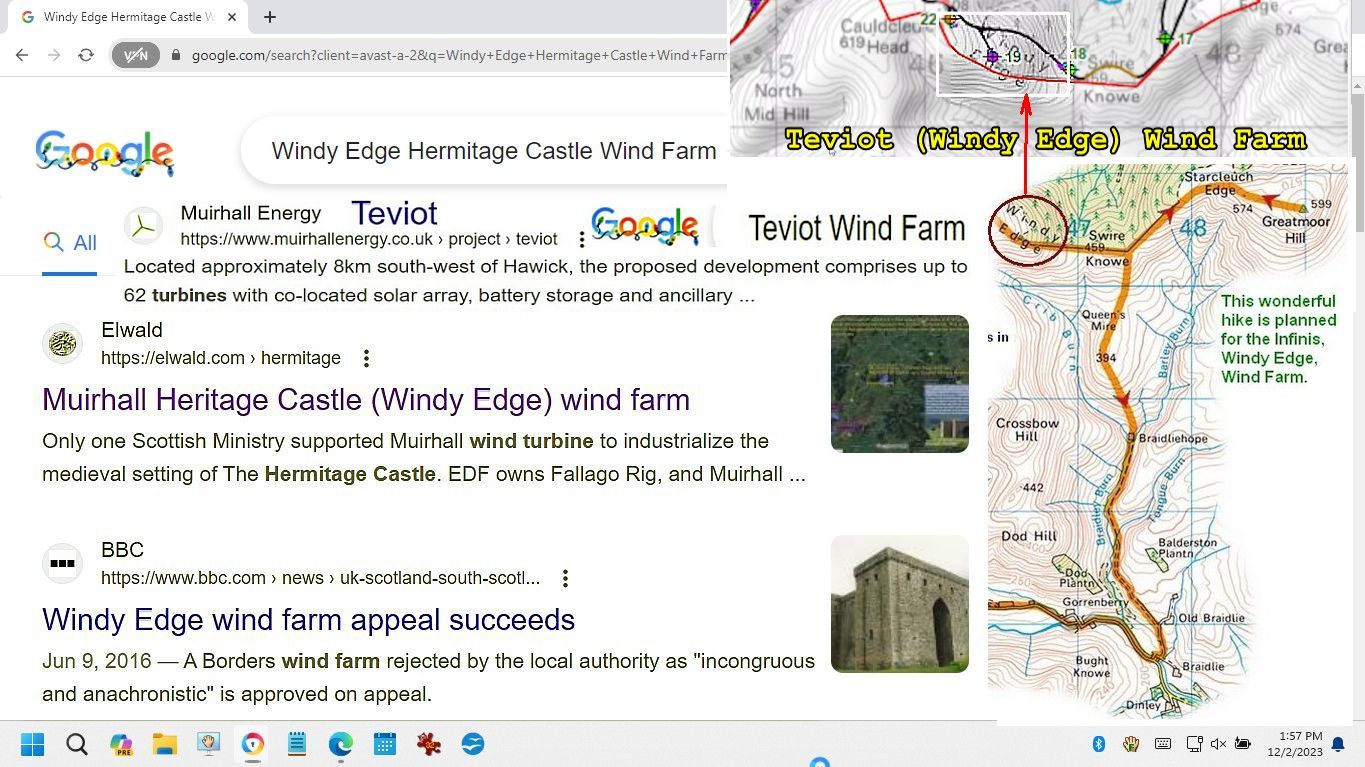This screenshot has width=1365, height=767.
Task: Open the clock showing 1:57 PM
Action: (1295, 744)
